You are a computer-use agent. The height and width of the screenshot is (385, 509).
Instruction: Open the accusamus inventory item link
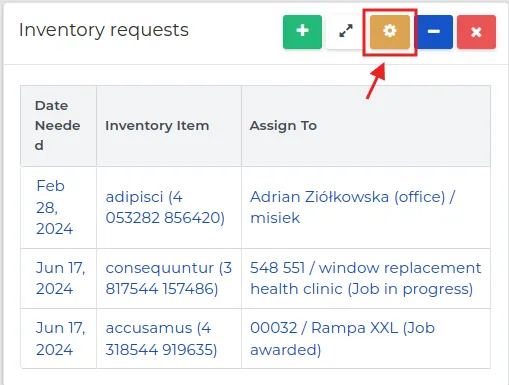[x=161, y=339]
